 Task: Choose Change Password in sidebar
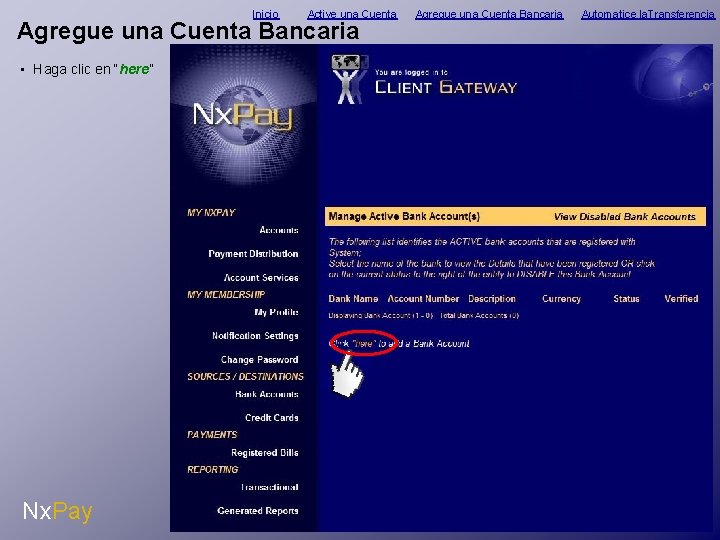click(x=259, y=360)
